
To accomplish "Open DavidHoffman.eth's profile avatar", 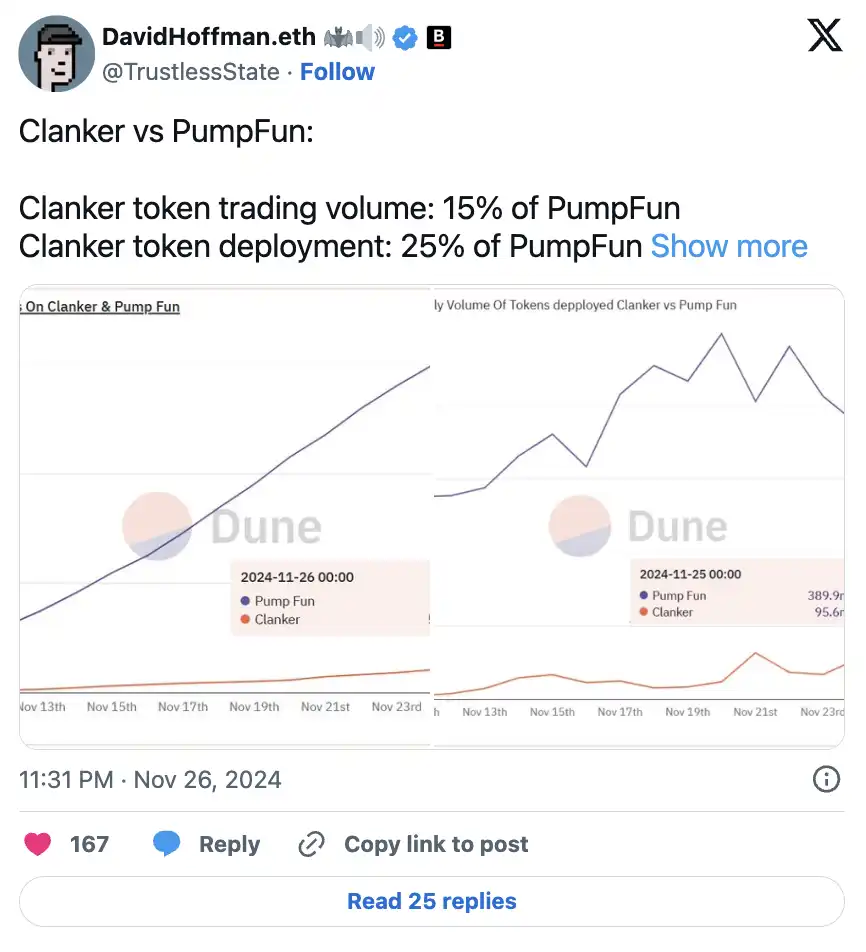I will pyautogui.click(x=57, y=54).
